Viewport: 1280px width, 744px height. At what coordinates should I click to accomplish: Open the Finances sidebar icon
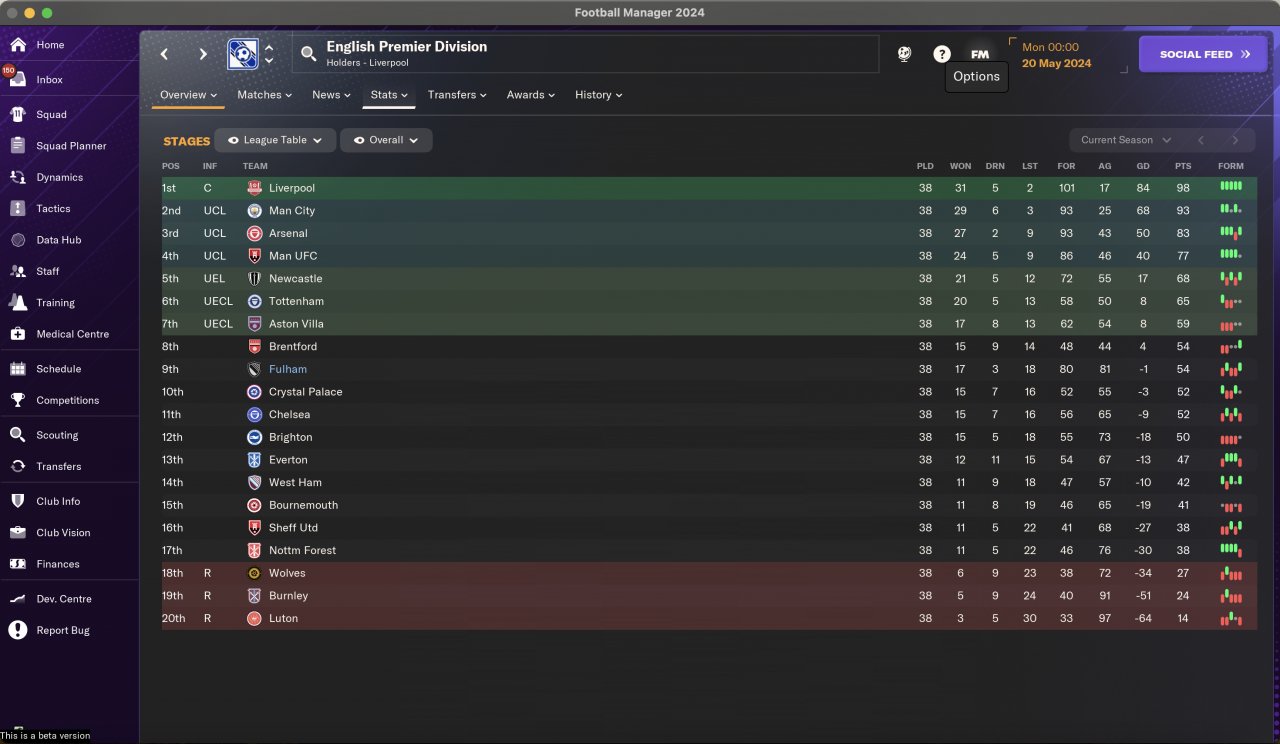(18, 564)
